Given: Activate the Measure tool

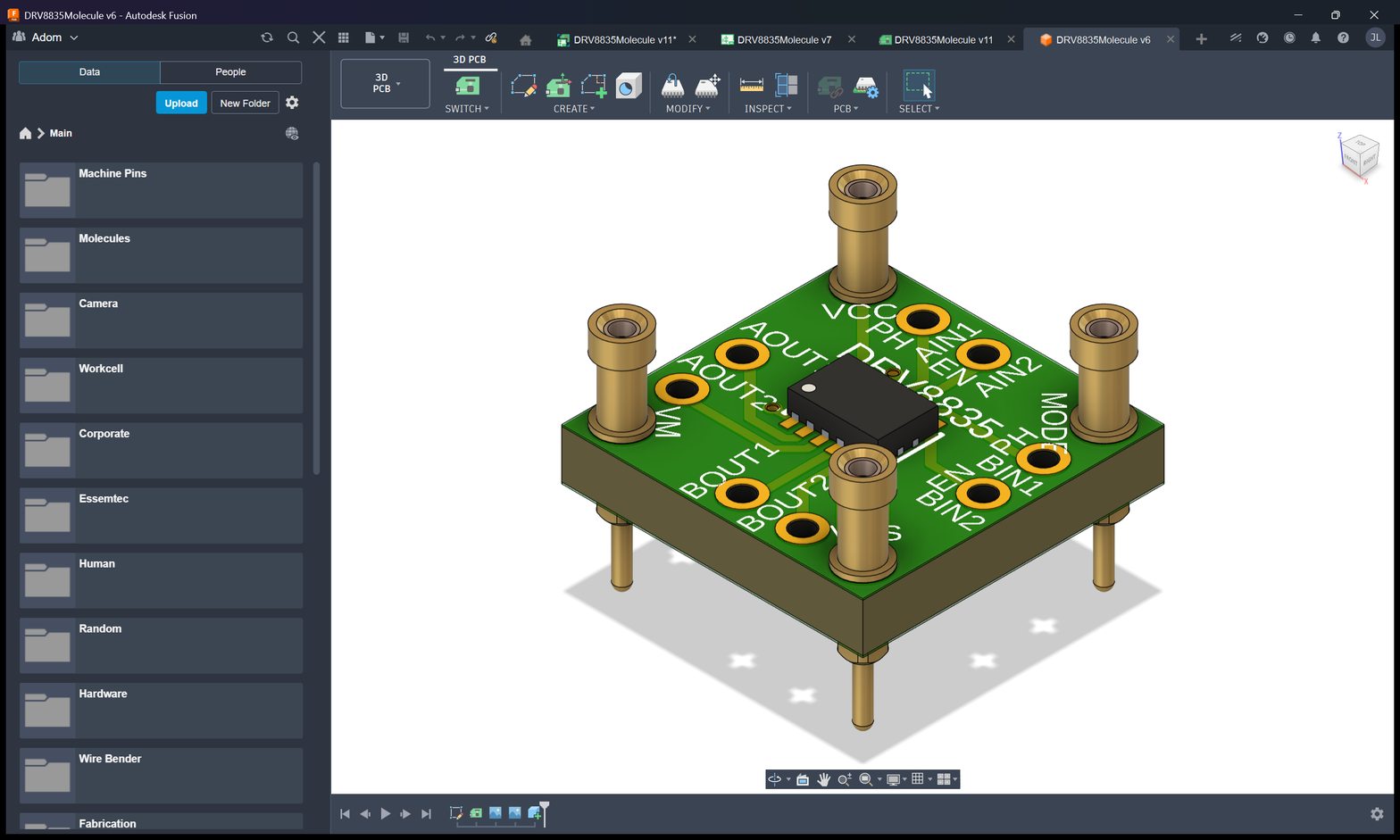Looking at the screenshot, I should [x=752, y=86].
